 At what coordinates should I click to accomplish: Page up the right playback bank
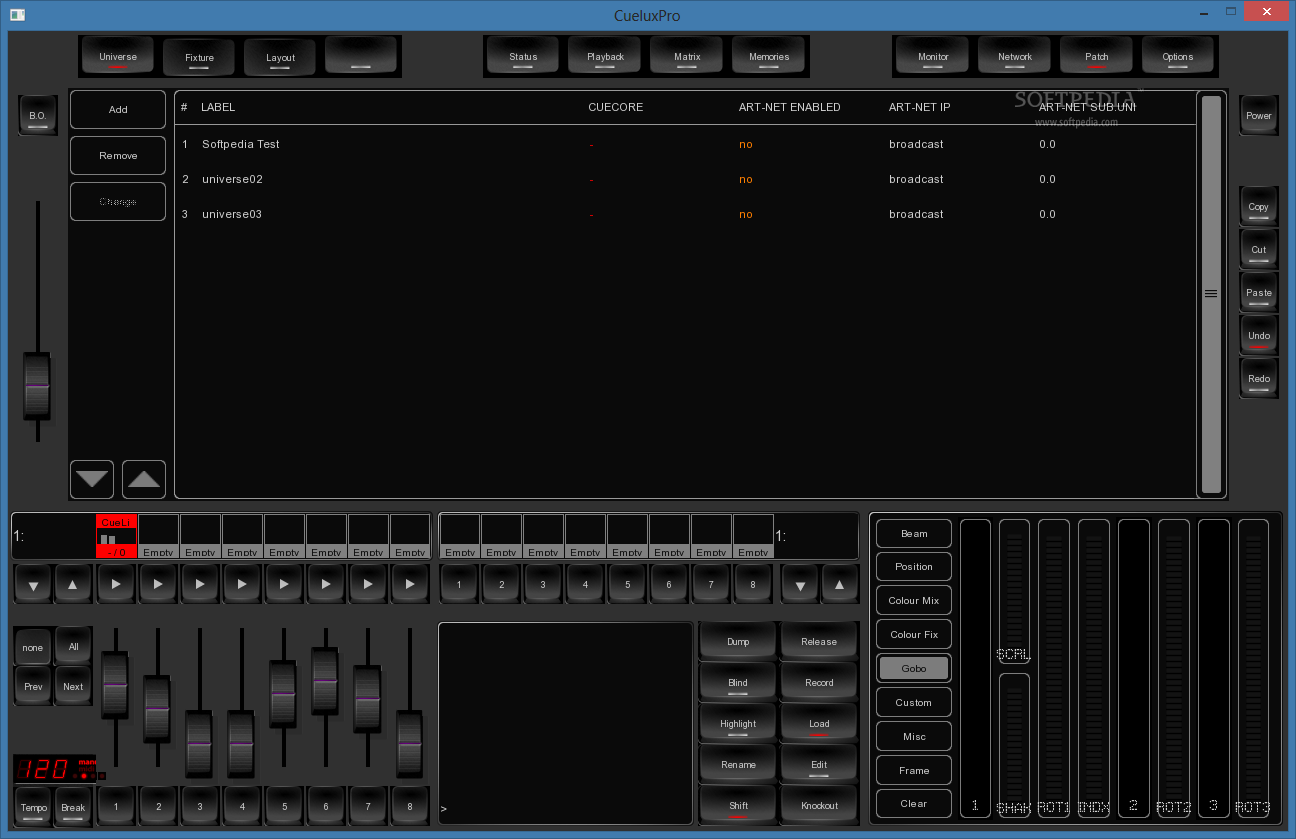[x=840, y=584]
